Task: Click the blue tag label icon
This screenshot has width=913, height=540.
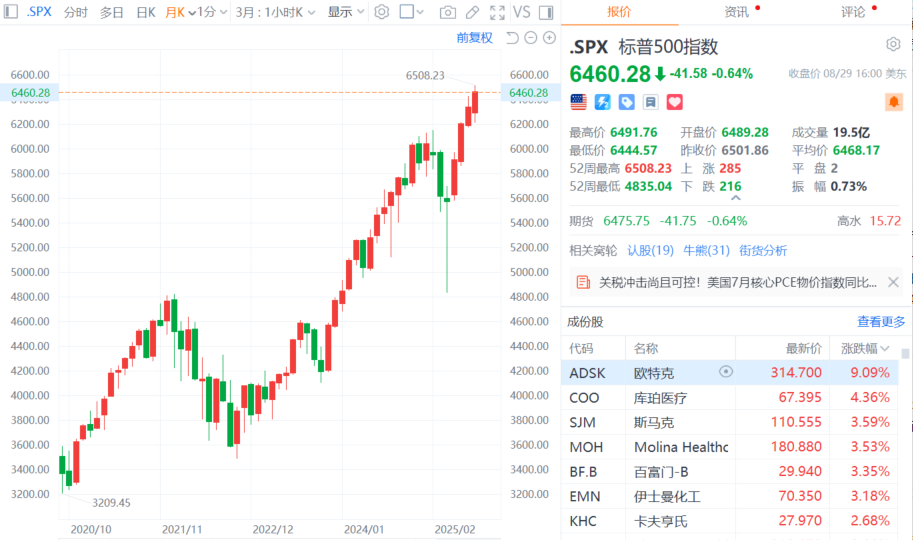Action: [x=627, y=103]
